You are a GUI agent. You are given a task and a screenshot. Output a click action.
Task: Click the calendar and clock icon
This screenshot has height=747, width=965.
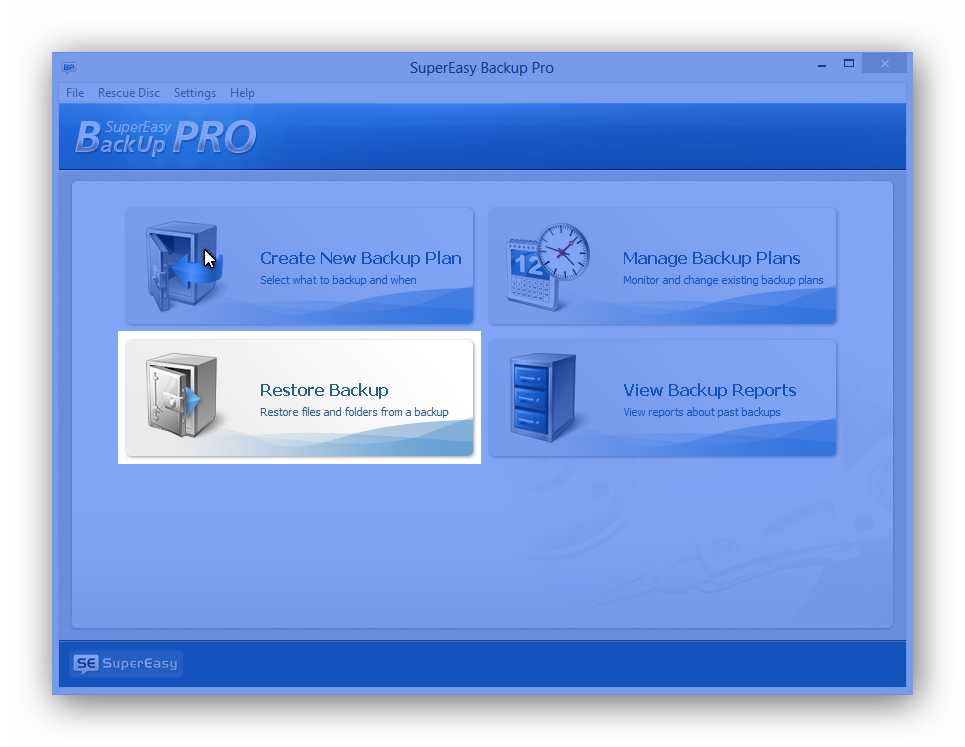click(x=548, y=266)
